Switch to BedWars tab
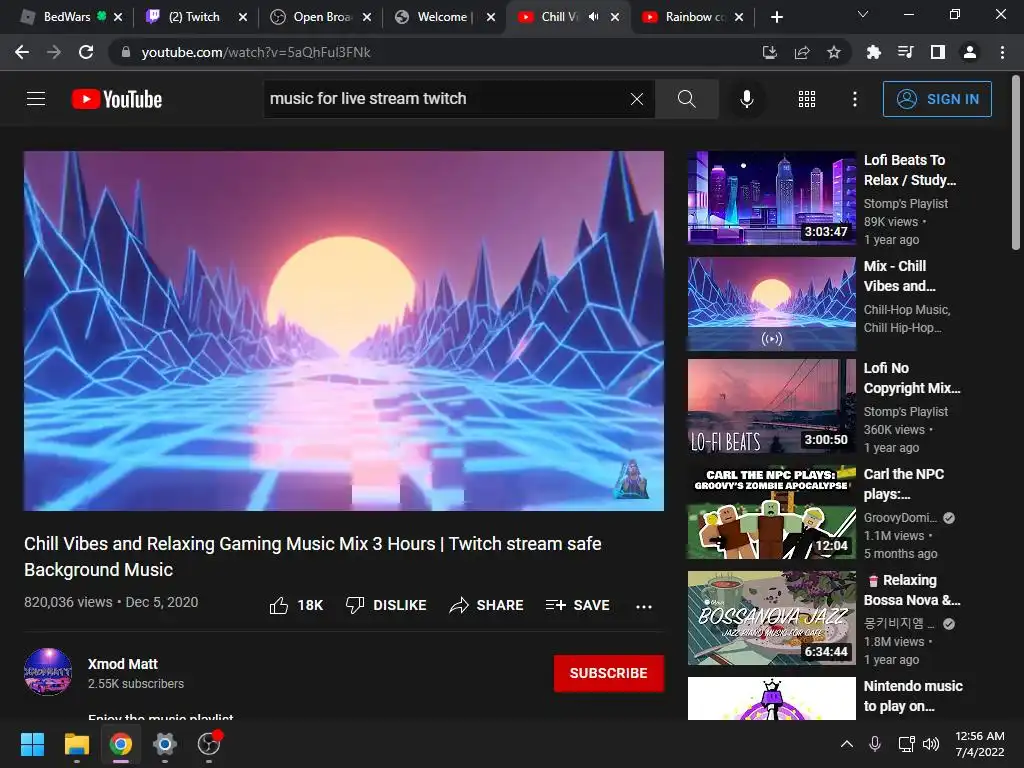Screen dimensions: 1024x768 [66, 17]
